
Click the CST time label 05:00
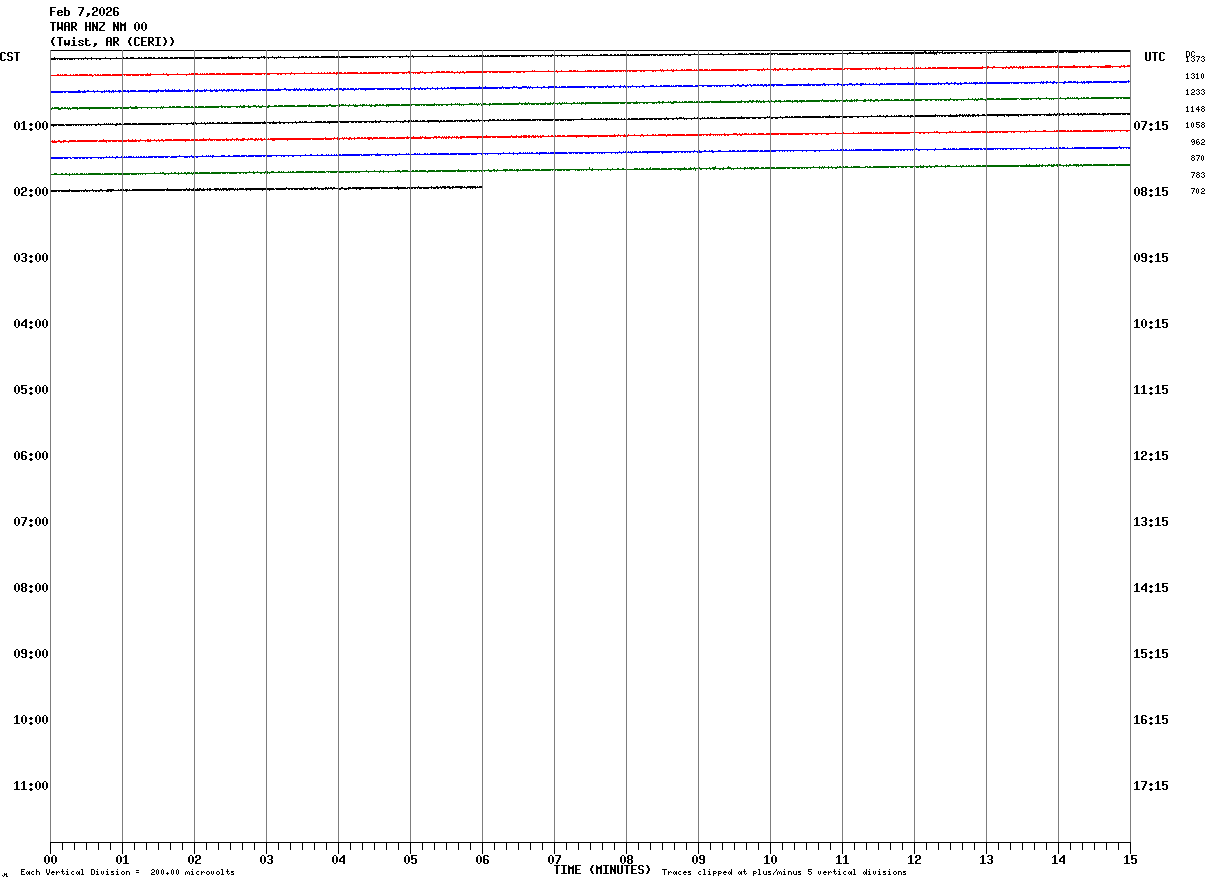tap(31, 389)
